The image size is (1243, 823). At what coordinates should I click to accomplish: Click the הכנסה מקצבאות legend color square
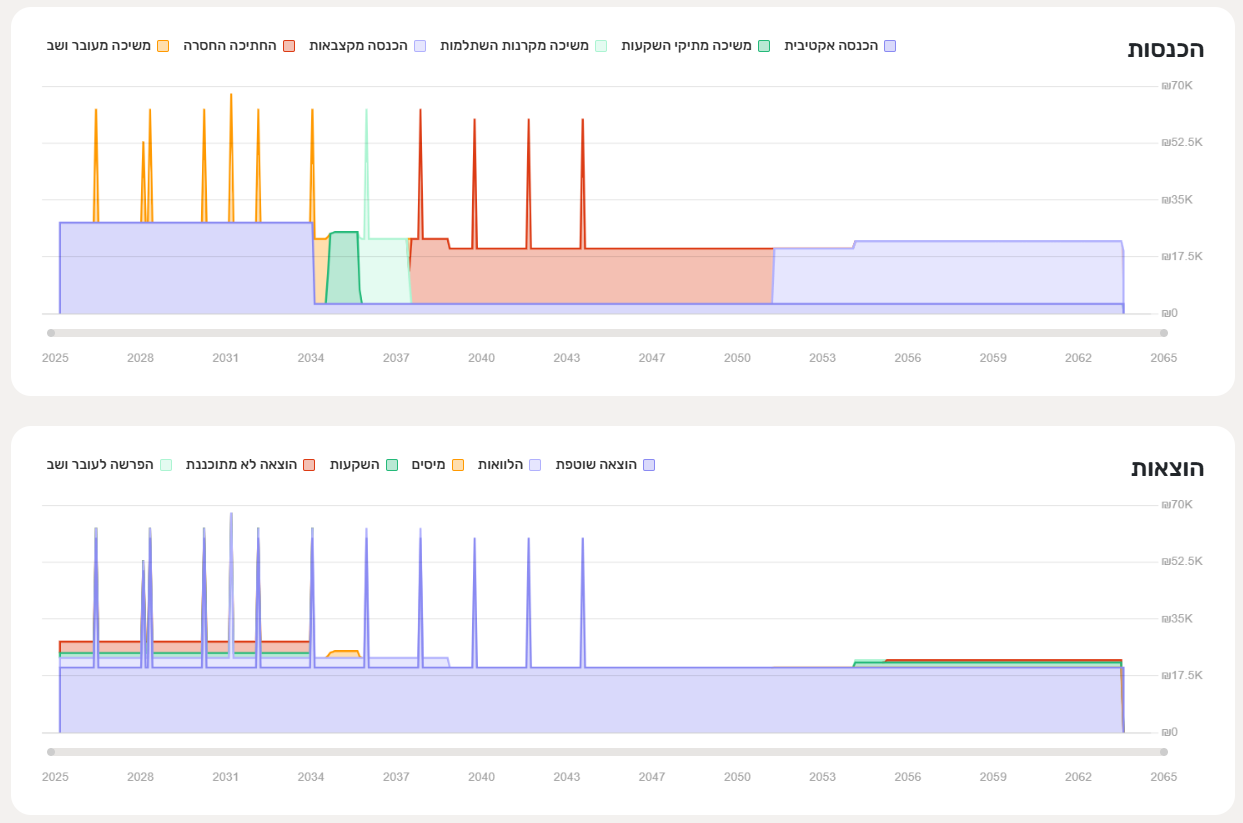421,46
